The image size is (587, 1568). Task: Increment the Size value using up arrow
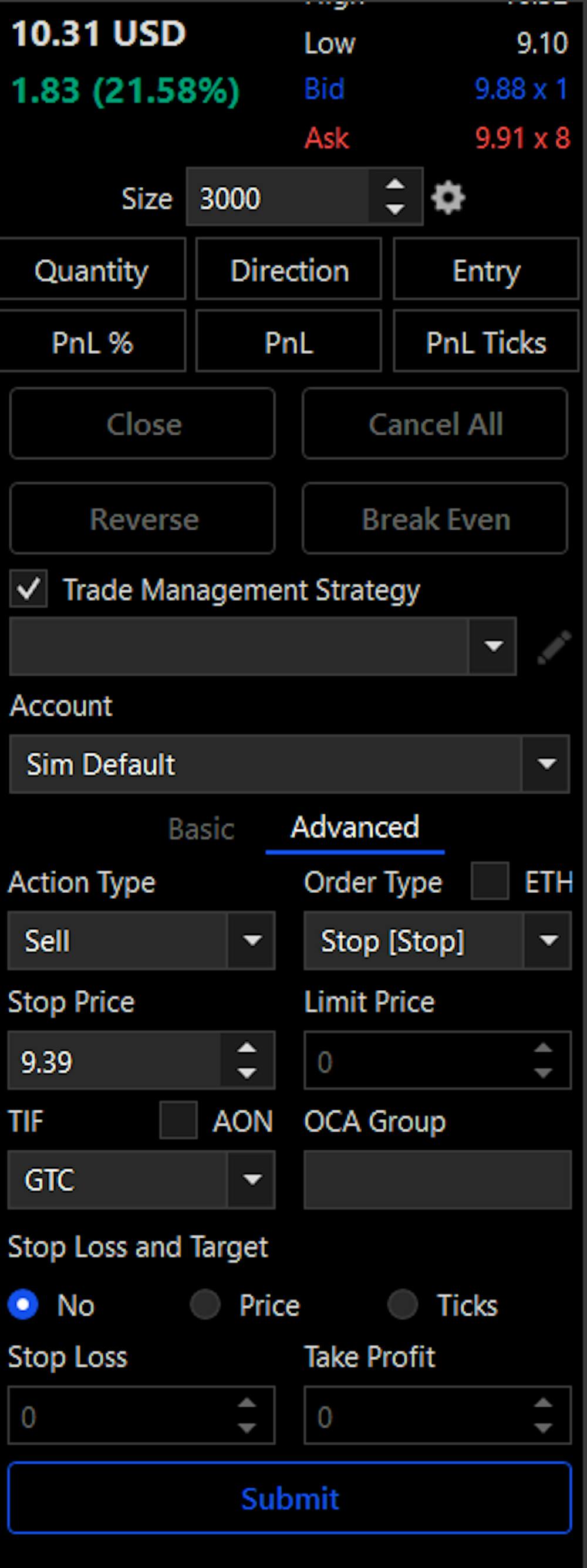pyautogui.click(x=394, y=184)
